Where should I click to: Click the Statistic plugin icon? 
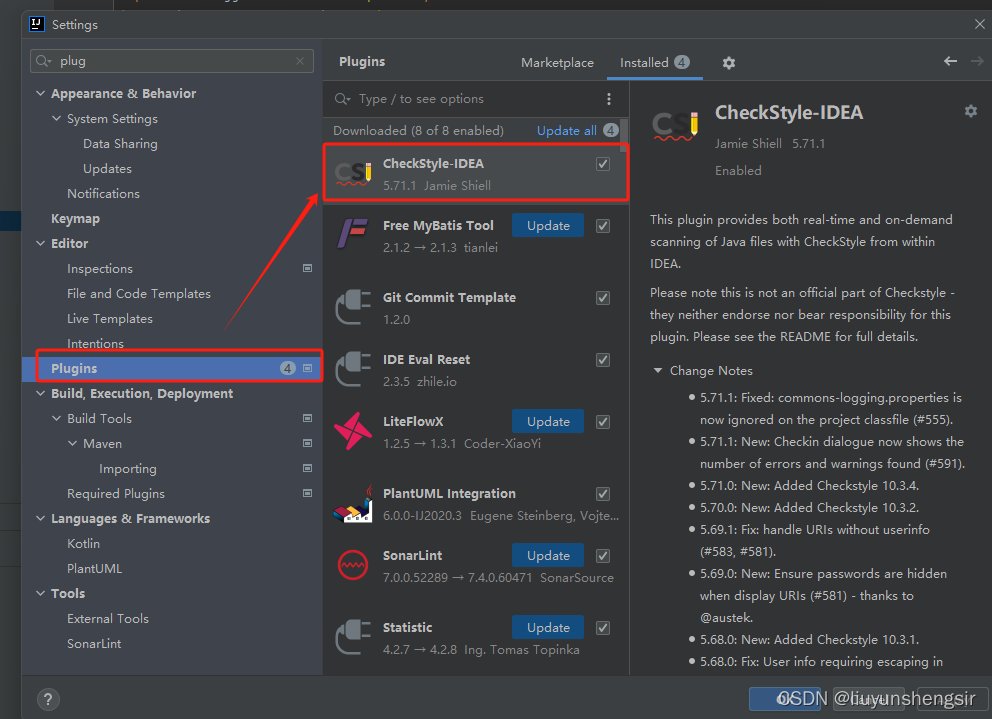click(x=353, y=637)
